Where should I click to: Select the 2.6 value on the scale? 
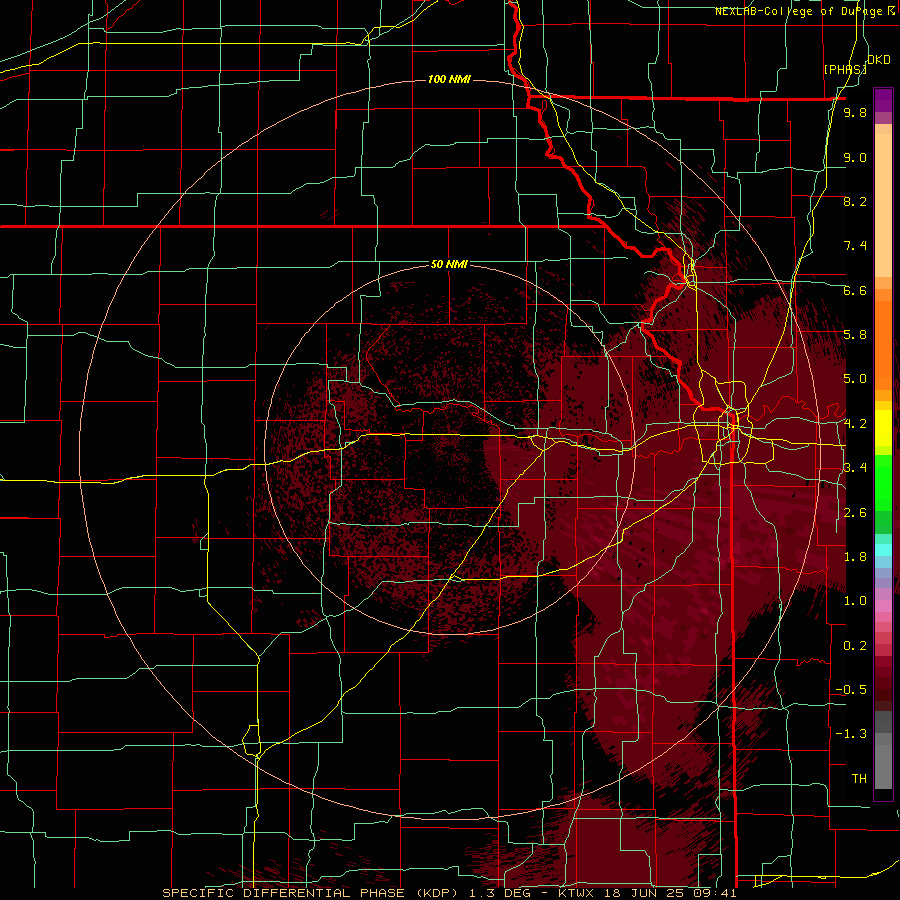(855, 513)
